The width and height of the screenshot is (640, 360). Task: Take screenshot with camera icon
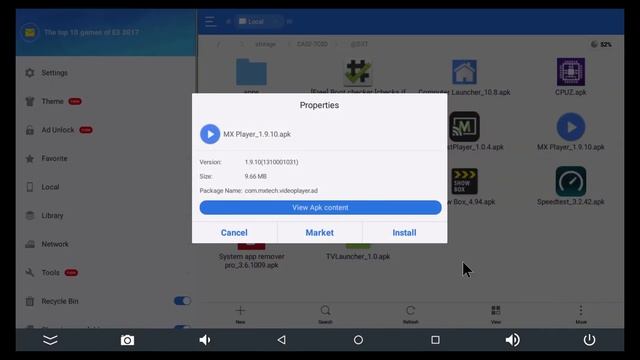click(127, 340)
